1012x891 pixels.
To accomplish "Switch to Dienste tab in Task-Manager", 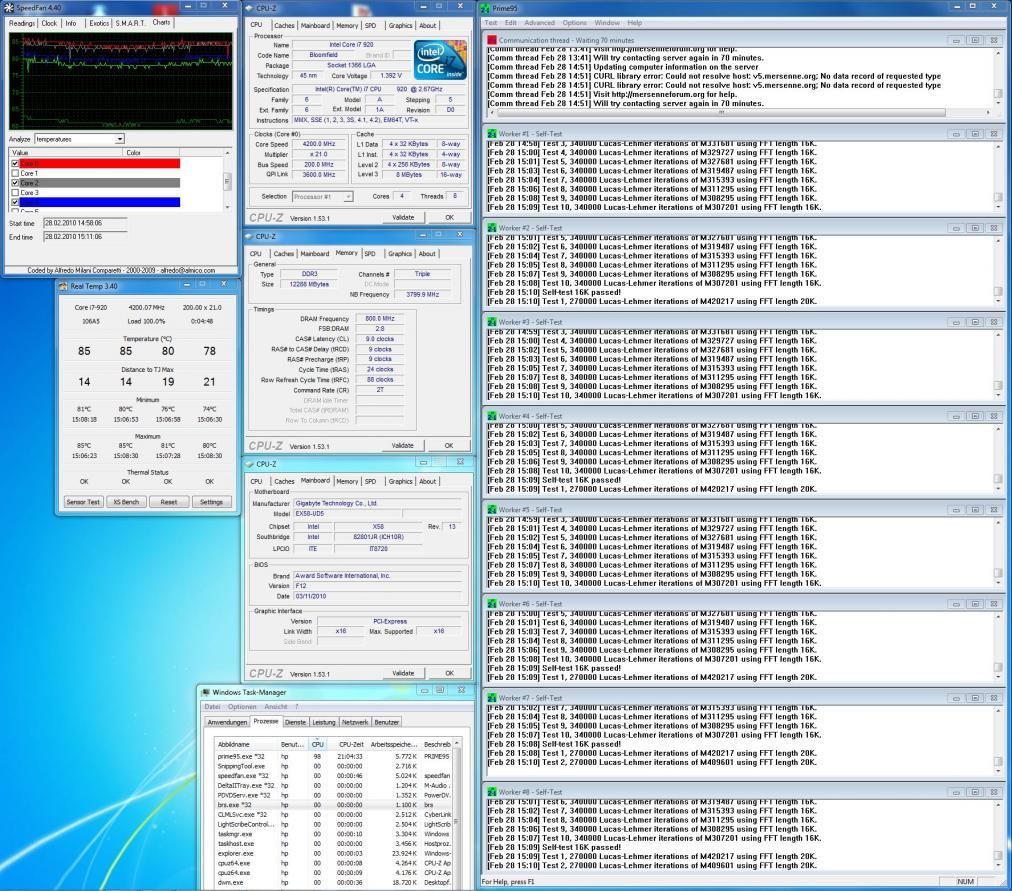I will pyautogui.click(x=295, y=723).
